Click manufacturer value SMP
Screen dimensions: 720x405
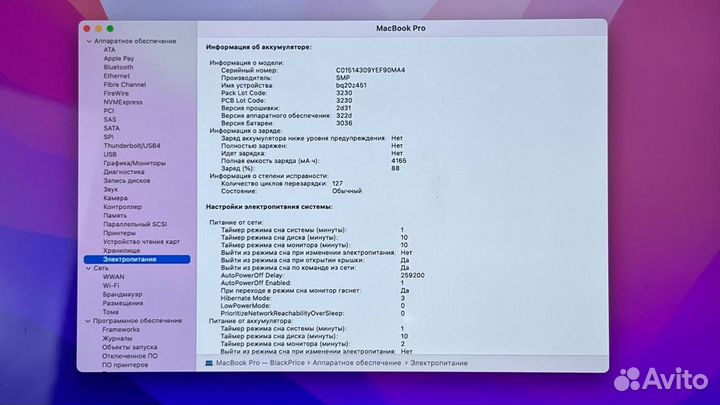[x=343, y=78]
